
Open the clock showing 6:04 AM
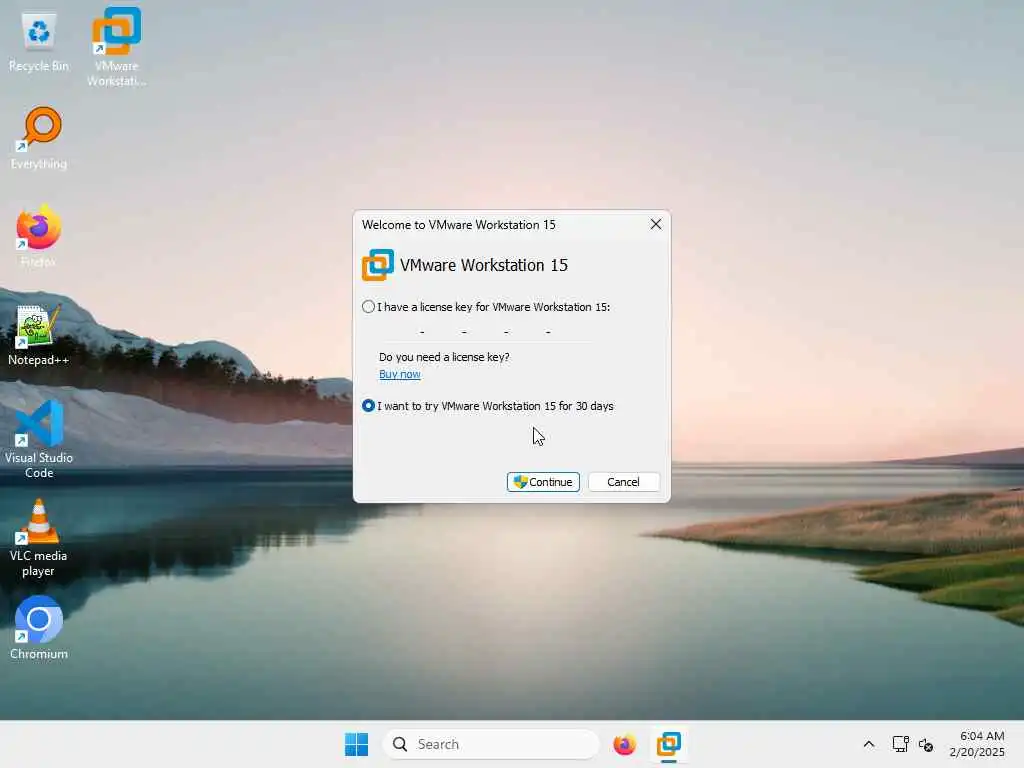tap(977, 744)
